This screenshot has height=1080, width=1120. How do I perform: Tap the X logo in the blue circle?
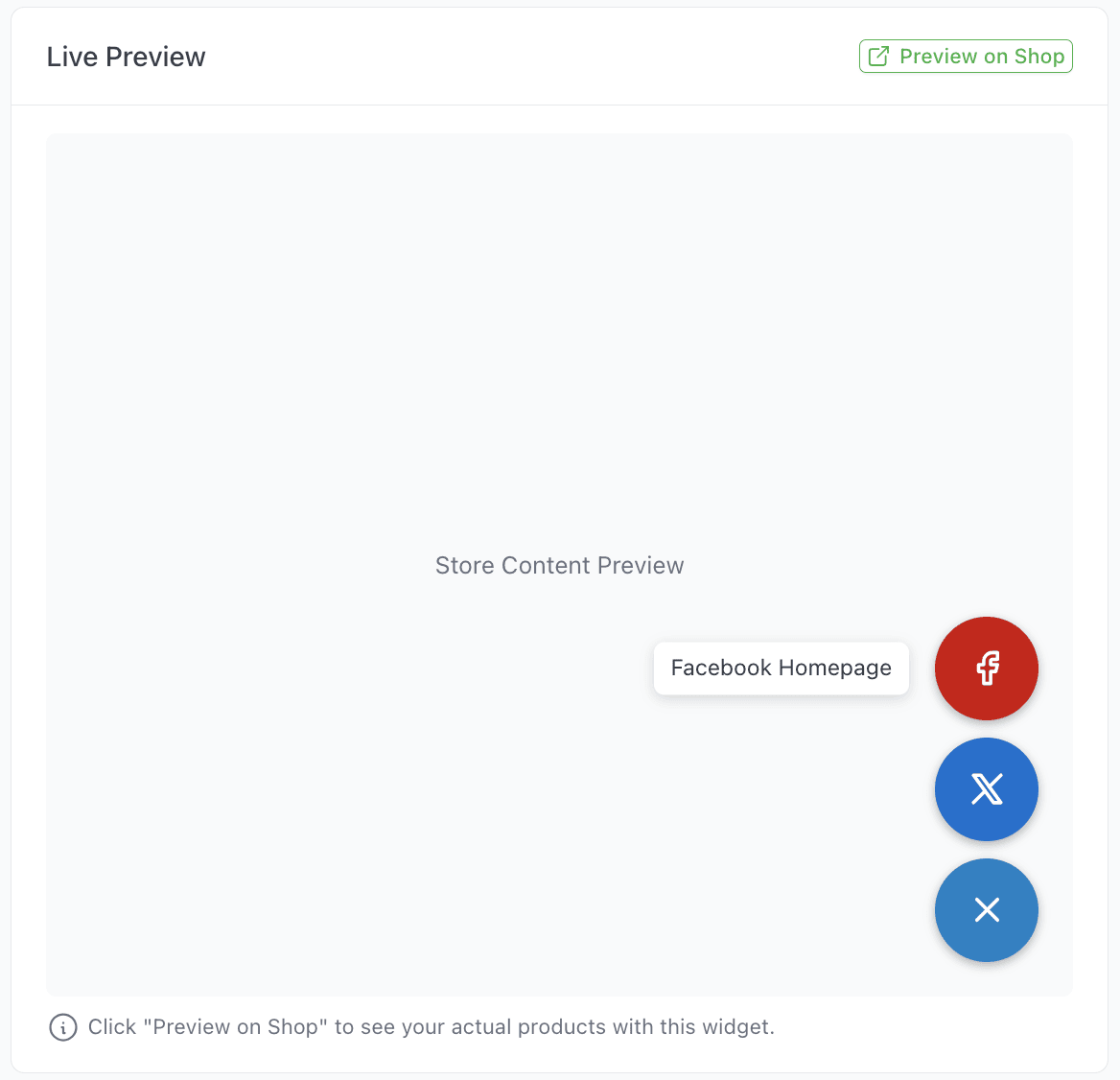[986, 788]
